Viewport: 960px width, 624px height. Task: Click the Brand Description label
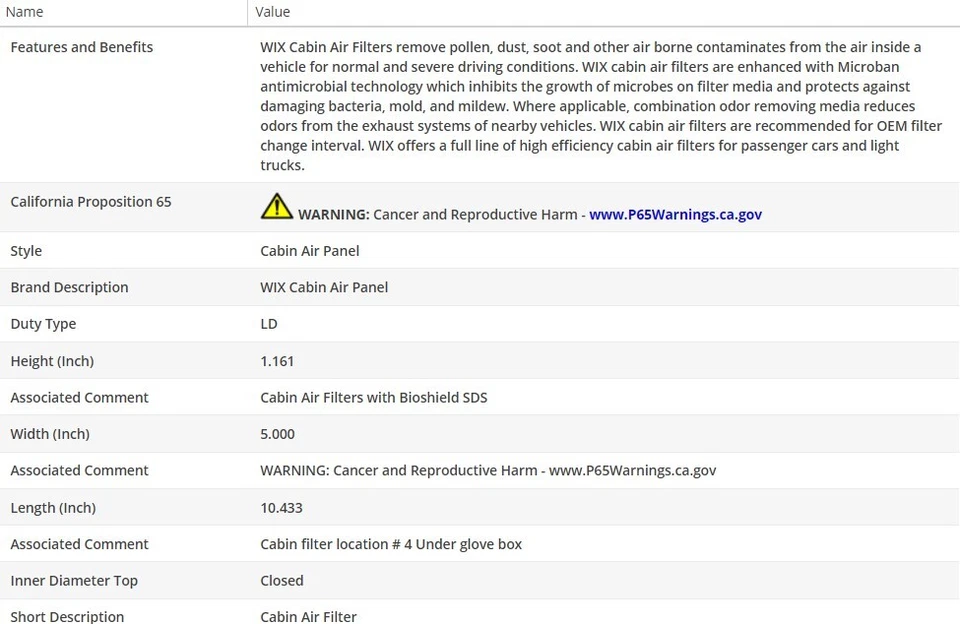click(x=69, y=287)
